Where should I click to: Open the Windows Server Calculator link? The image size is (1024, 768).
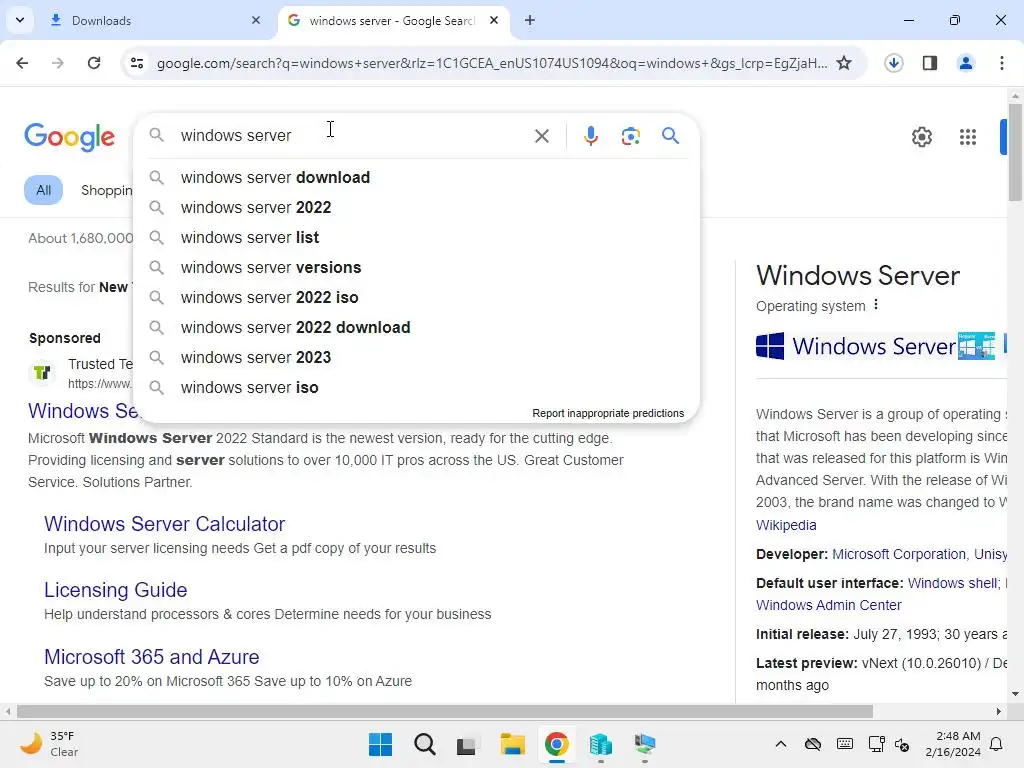pyautogui.click(x=165, y=524)
